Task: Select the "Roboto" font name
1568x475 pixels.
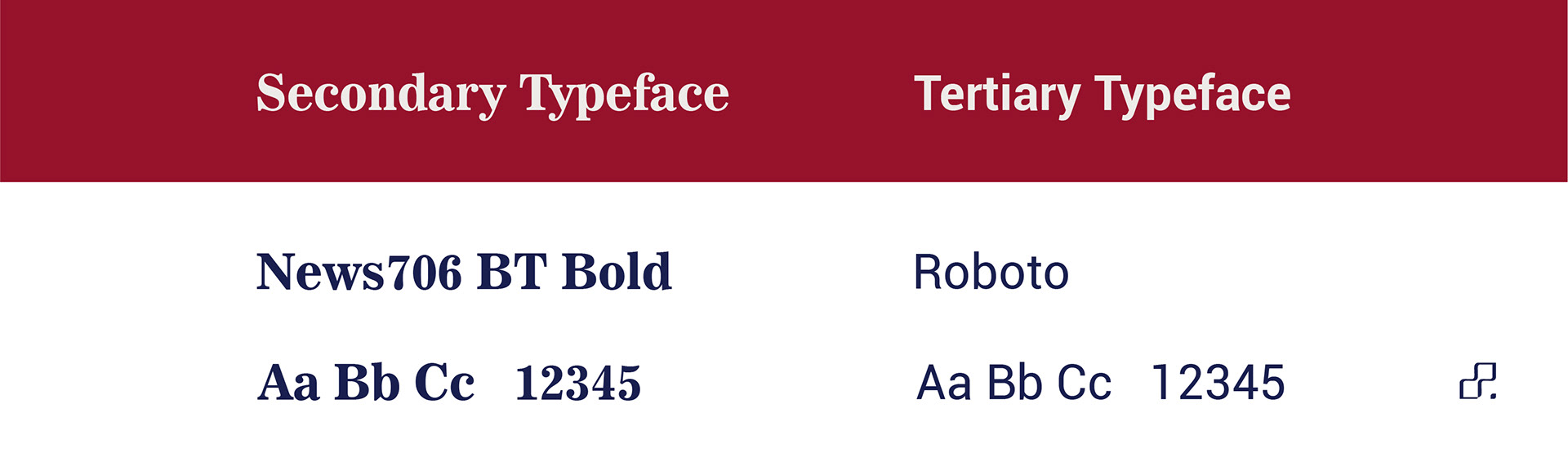Action: (x=991, y=273)
